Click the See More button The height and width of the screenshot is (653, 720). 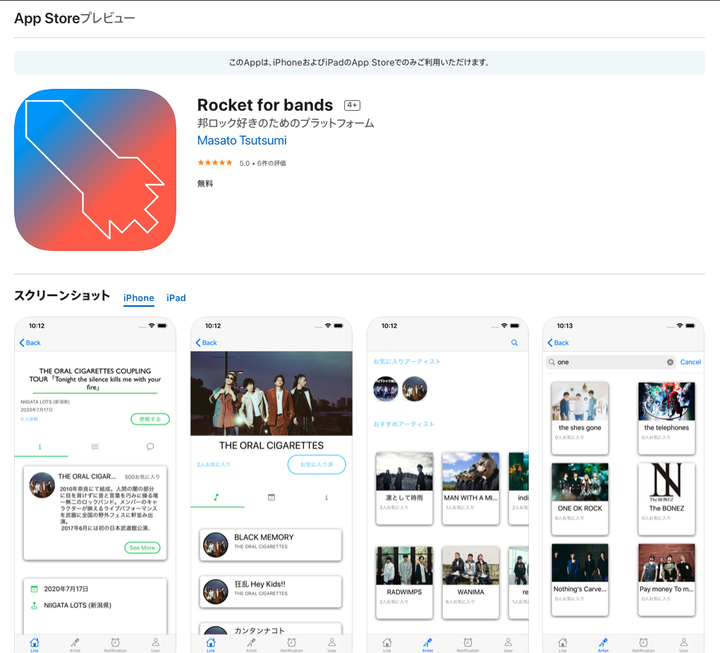pyautogui.click(x=142, y=547)
